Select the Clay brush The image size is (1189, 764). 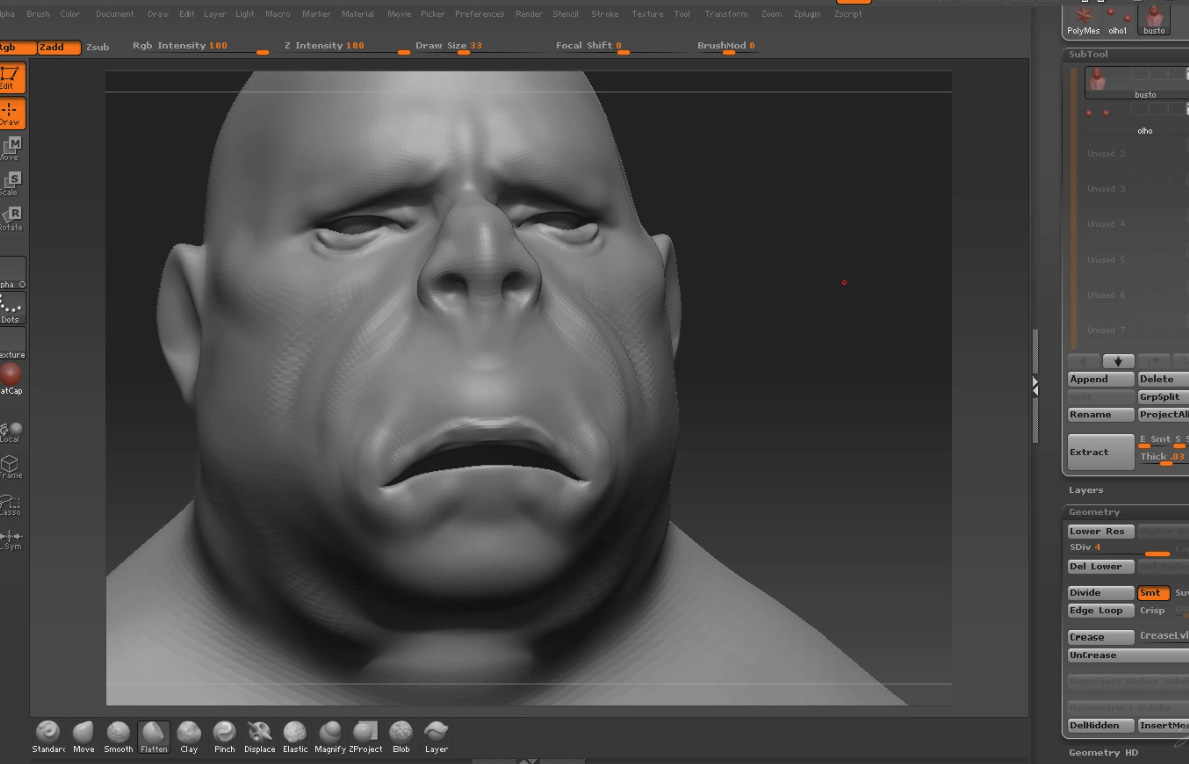pyautogui.click(x=189, y=734)
